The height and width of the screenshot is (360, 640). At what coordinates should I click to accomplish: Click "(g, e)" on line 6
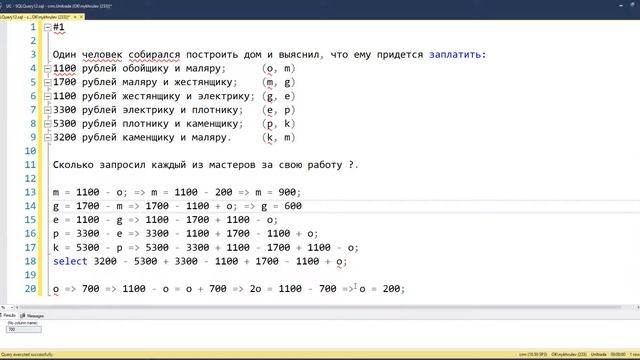point(279,96)
